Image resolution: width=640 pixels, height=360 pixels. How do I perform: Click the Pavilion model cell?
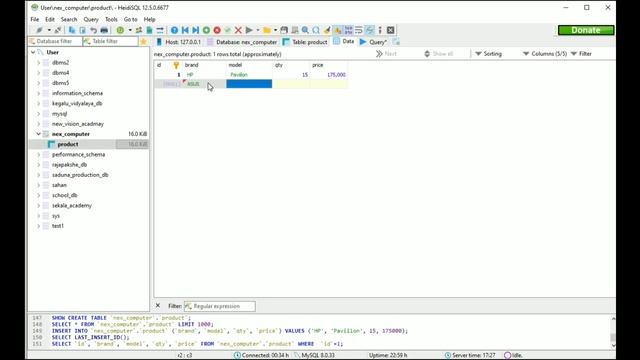coord(249,75)
